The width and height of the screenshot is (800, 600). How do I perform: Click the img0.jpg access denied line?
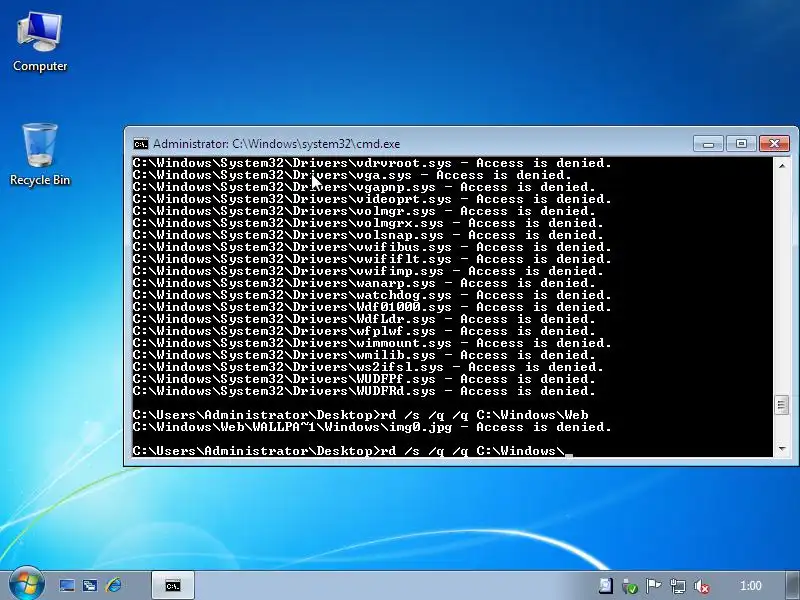pos(371,427)
